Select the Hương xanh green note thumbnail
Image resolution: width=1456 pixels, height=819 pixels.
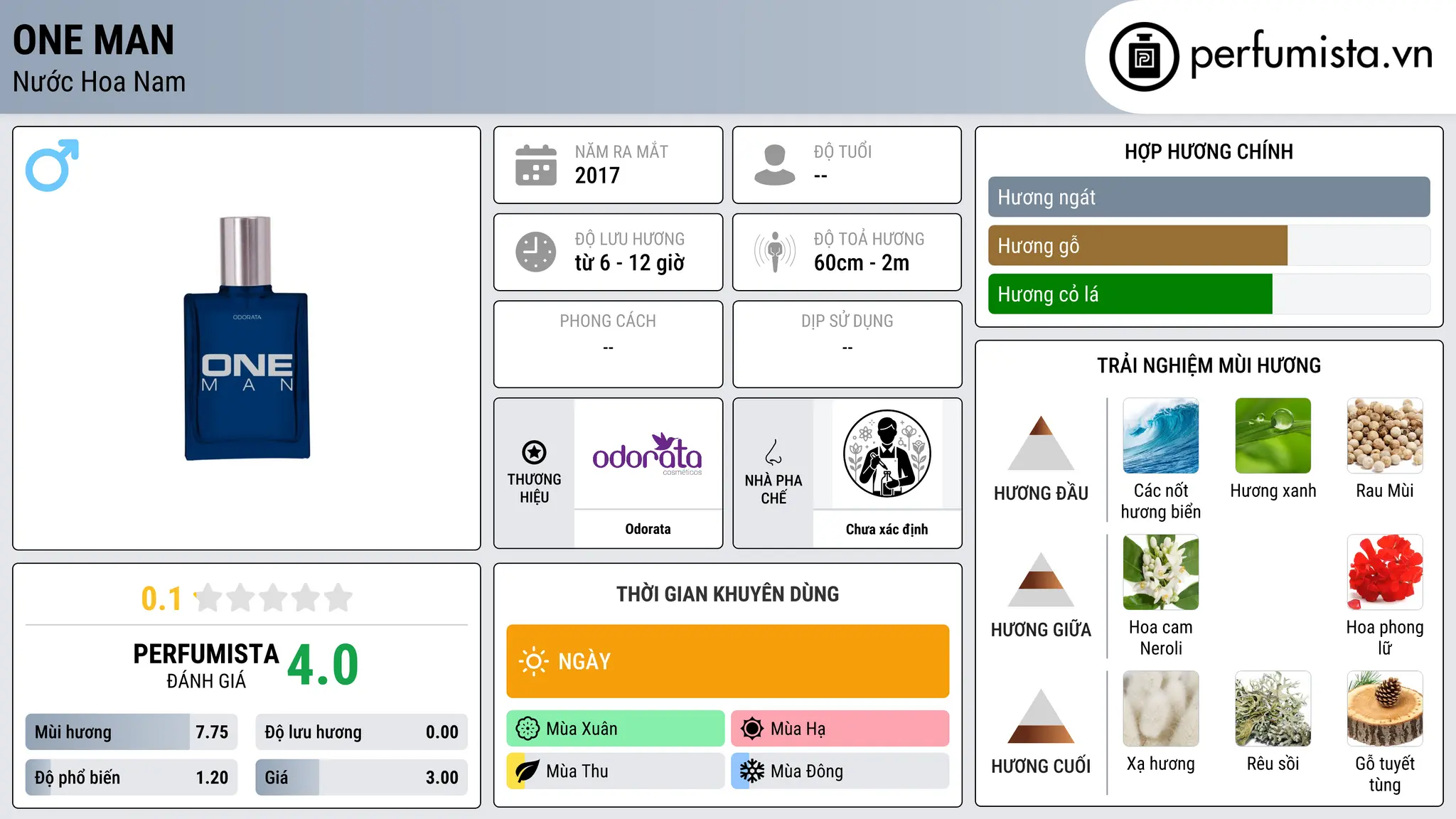coord(1273,436)
